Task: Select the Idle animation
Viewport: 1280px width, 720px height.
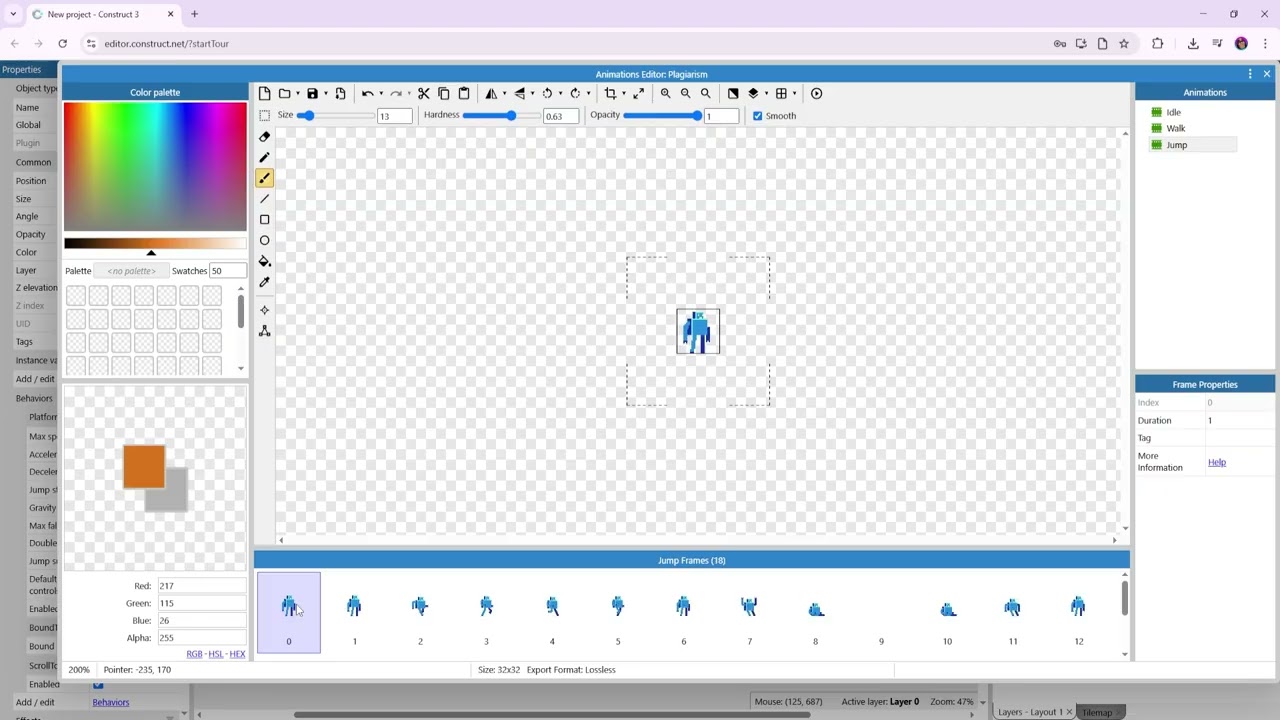Action: coord(1173,112)
